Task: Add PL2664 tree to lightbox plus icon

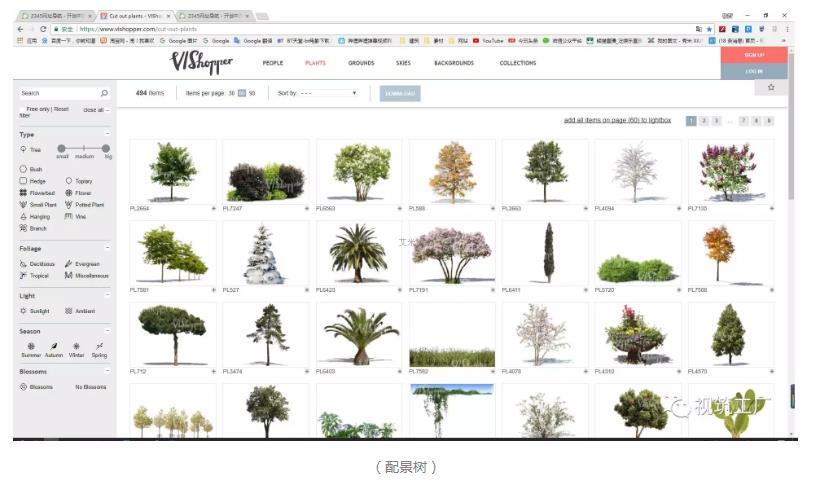Action: [213, 209]
